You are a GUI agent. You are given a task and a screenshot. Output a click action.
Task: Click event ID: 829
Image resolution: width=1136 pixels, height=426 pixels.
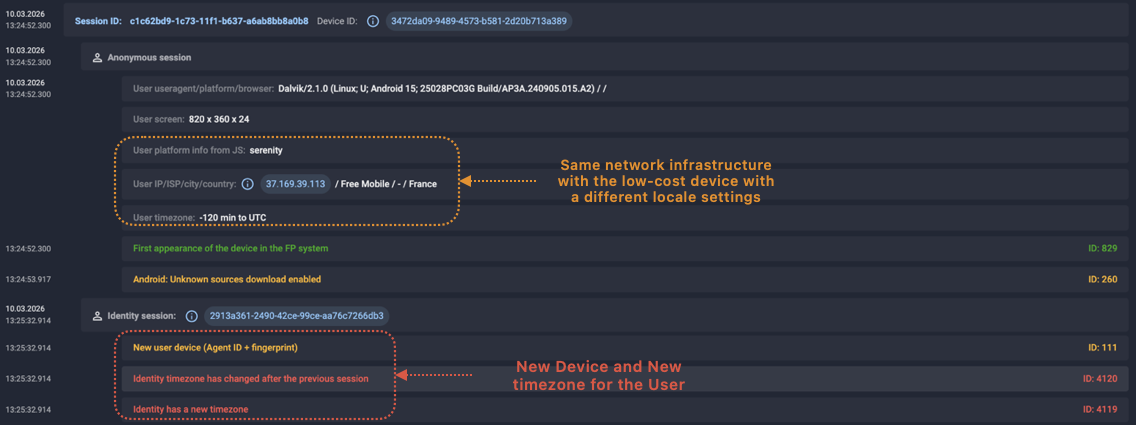[1103, 248]
